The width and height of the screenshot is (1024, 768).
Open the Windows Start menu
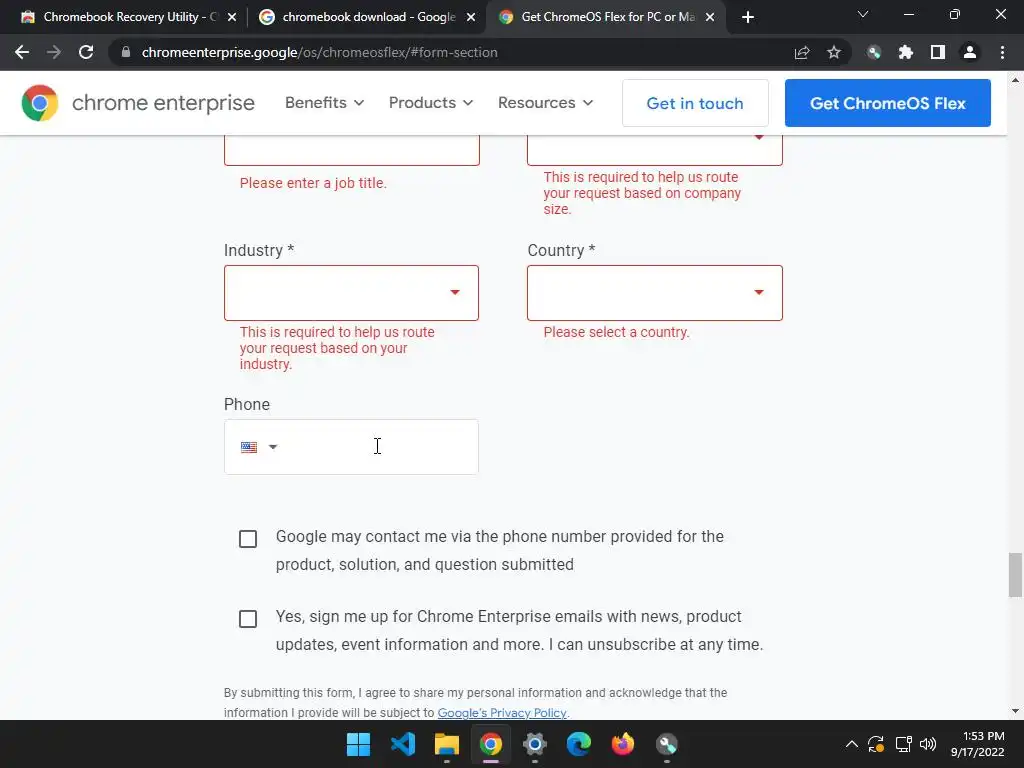tap(358, 744)
